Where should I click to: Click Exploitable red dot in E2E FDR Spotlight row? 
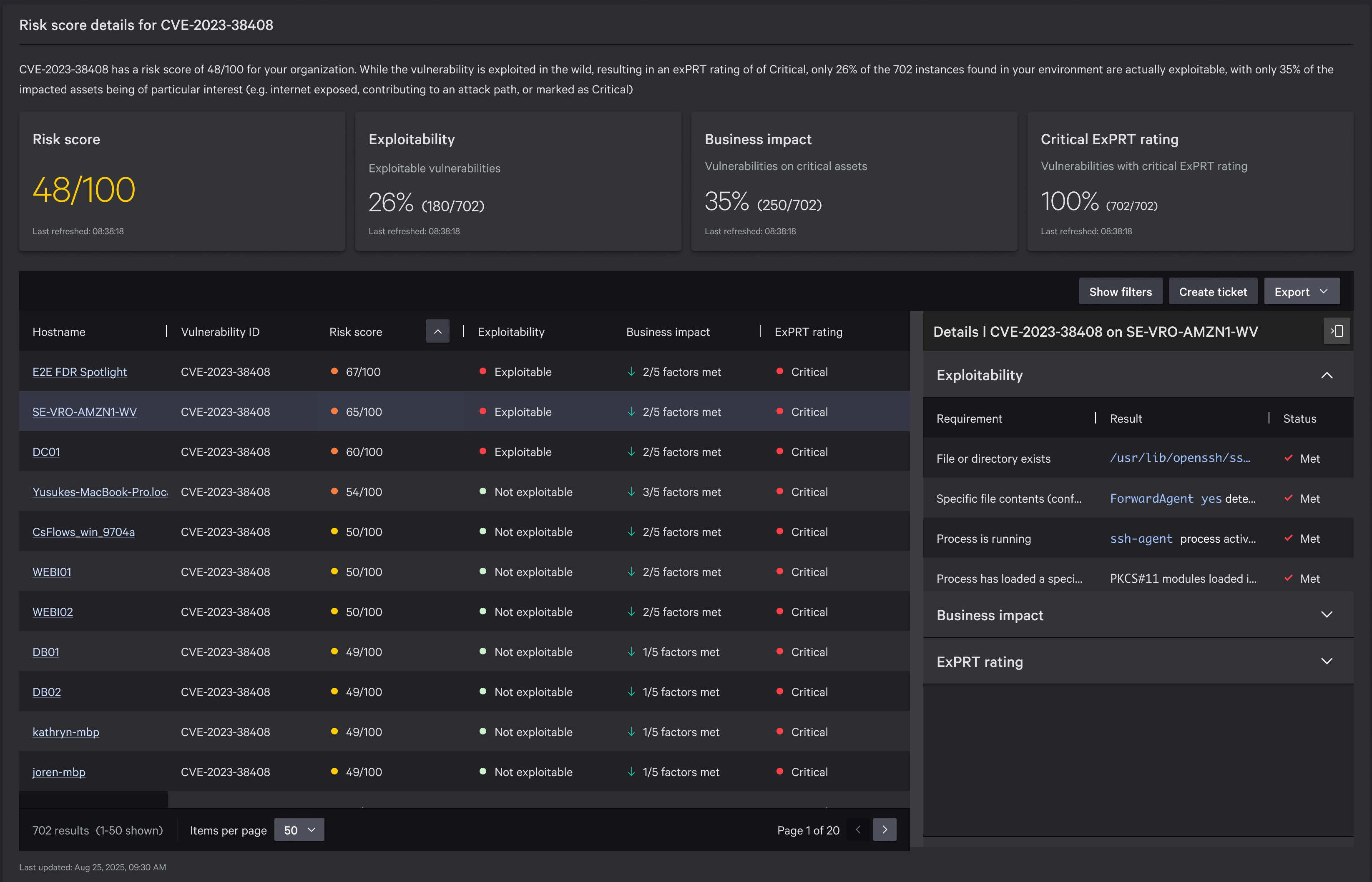(x=482, y=372)
